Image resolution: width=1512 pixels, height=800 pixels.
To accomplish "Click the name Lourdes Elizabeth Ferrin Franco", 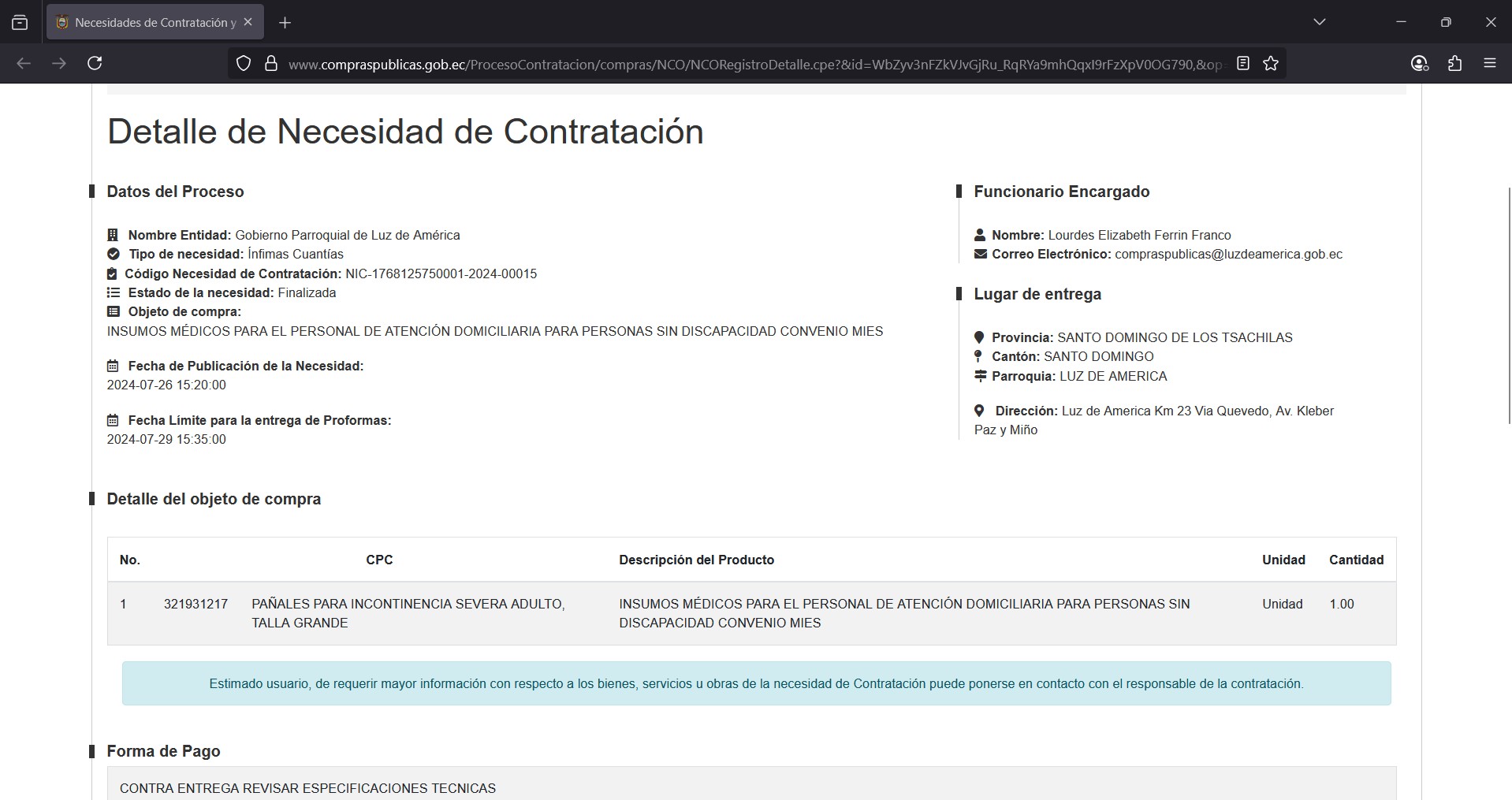I will click(x=1139, y=235).
